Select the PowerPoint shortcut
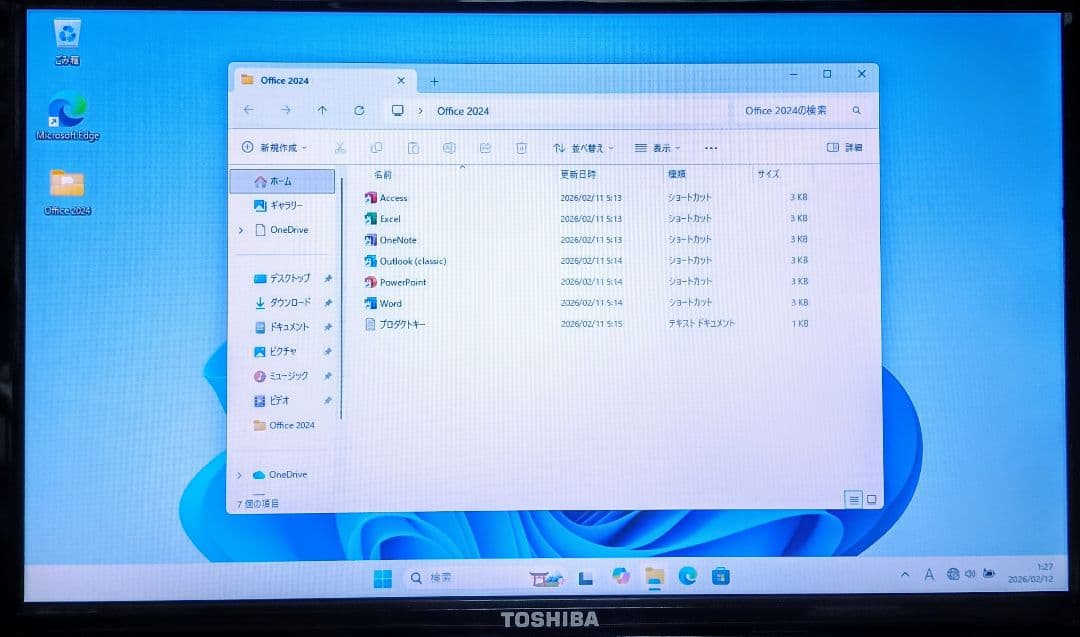The width and height of the screenshot is (1080, 637). tap(395, 282)
